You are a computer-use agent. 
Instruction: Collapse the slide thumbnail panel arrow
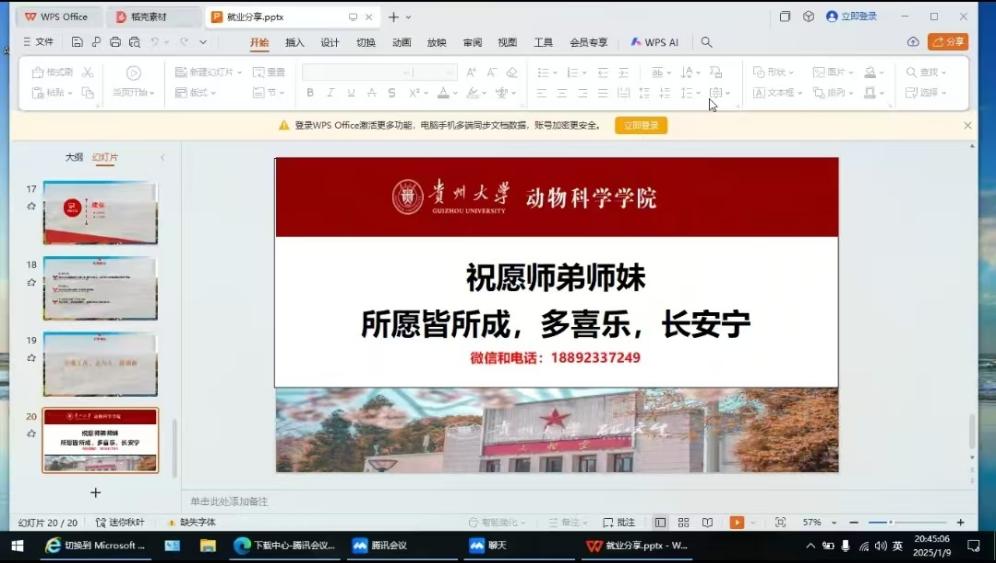click(x=163, y=157)
